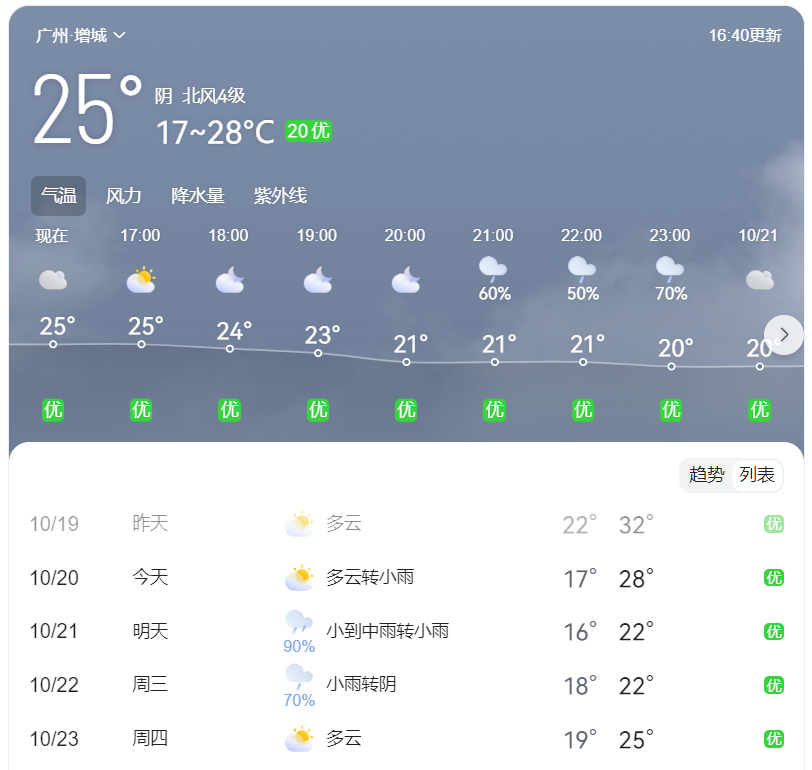Click the 阴 北风4级 condition text
Image resolution: width=812 pixels, height=770 pixels.
[x=200, y=96]
